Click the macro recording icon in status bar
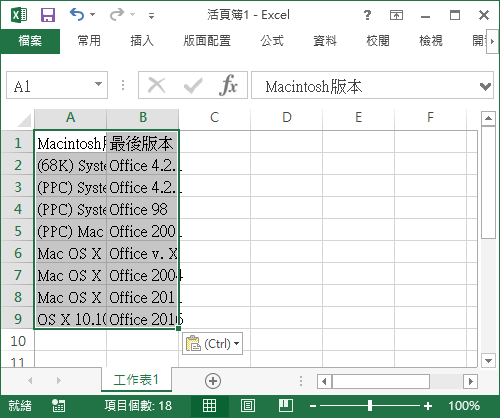The height and width of the screenshot is (418, 500). click(58, 406)
